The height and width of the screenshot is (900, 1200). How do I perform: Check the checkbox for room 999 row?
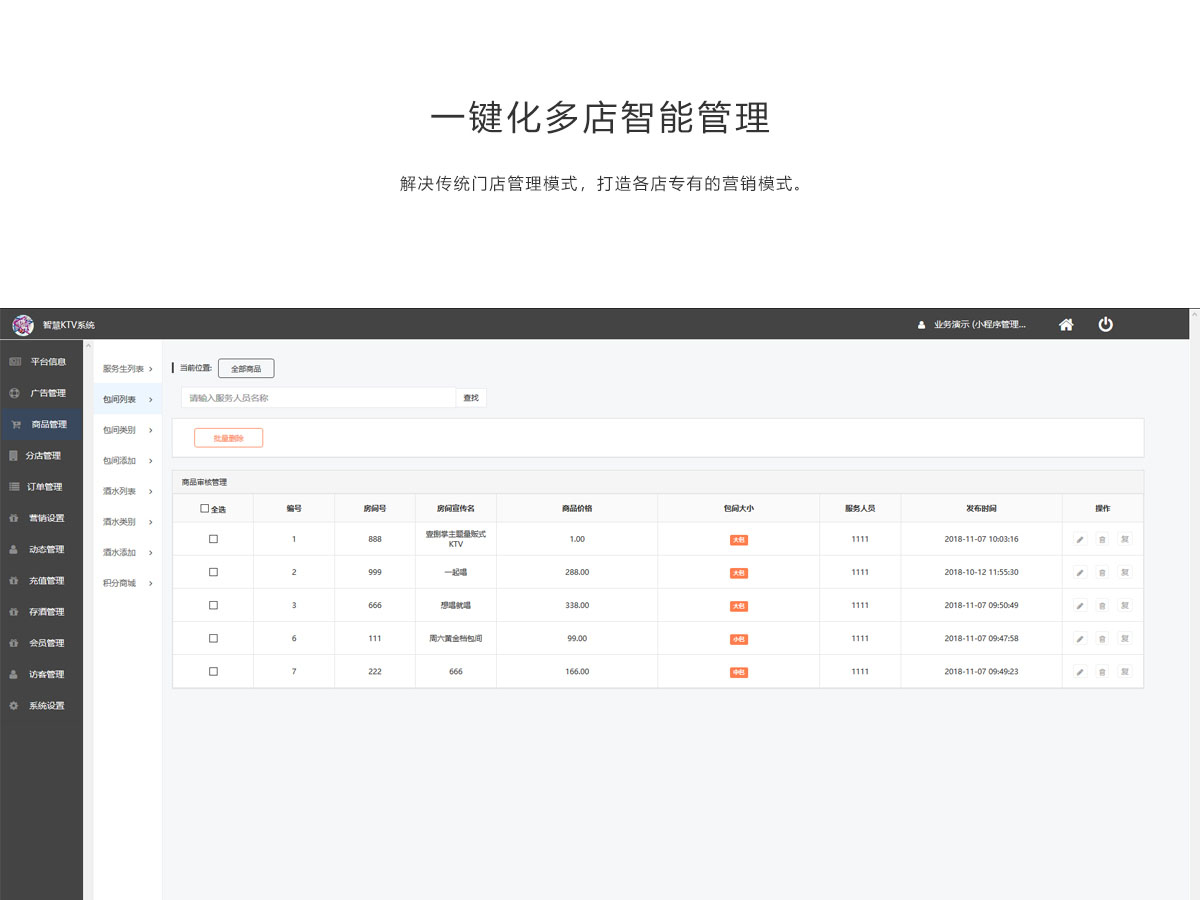point(213,572)
